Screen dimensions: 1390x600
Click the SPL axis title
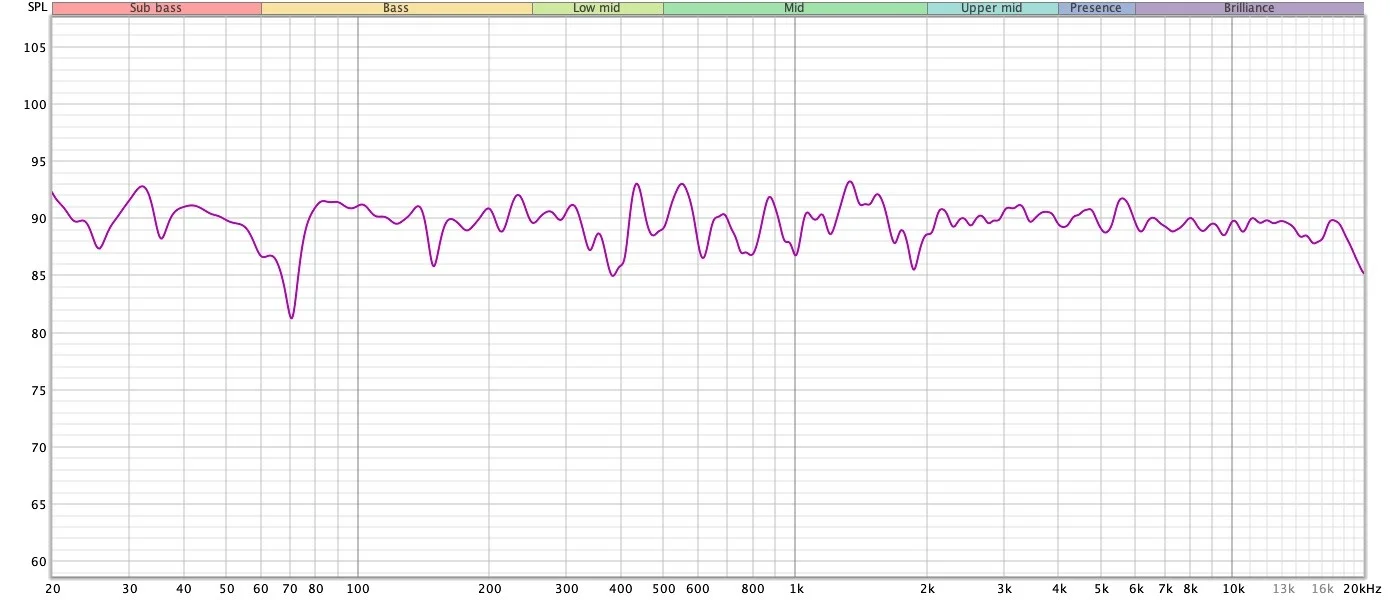point(37,8)
